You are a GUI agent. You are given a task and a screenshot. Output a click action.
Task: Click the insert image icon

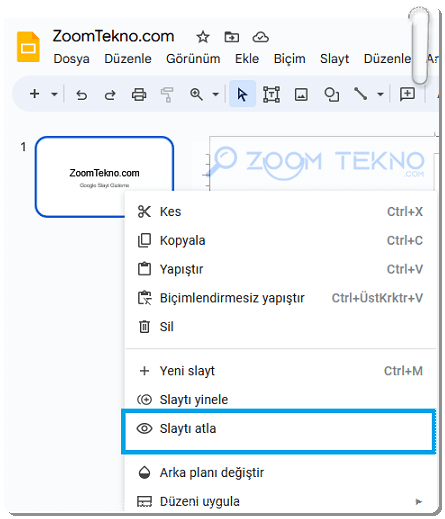(301, 94)
